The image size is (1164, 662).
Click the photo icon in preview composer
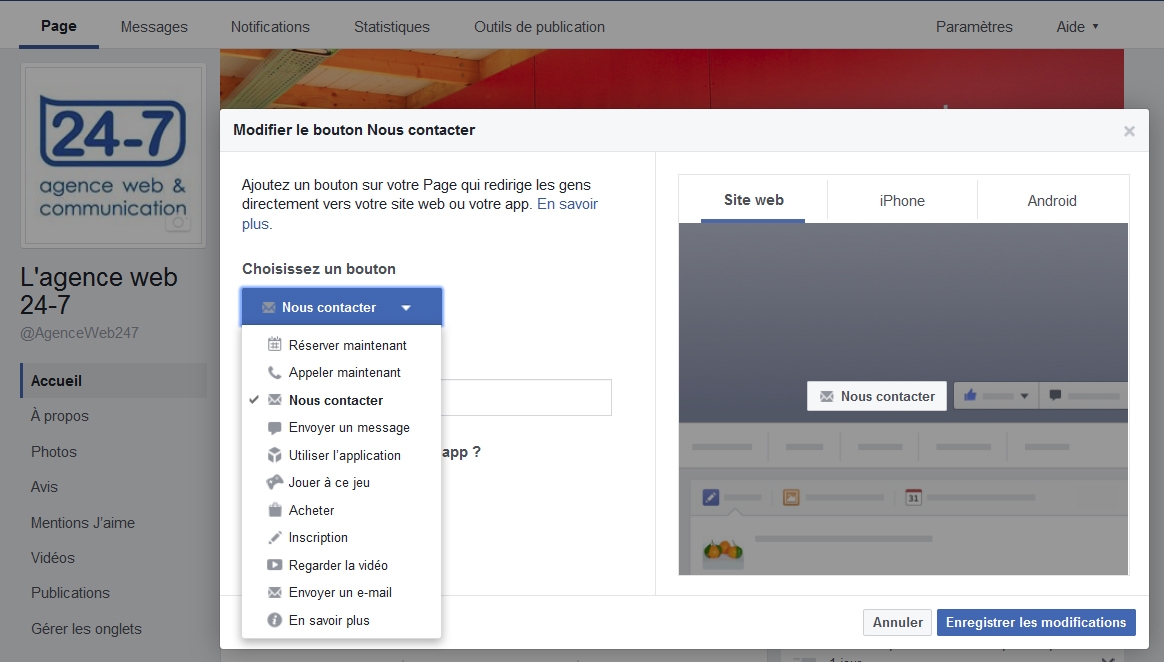[x=791, y=497]
